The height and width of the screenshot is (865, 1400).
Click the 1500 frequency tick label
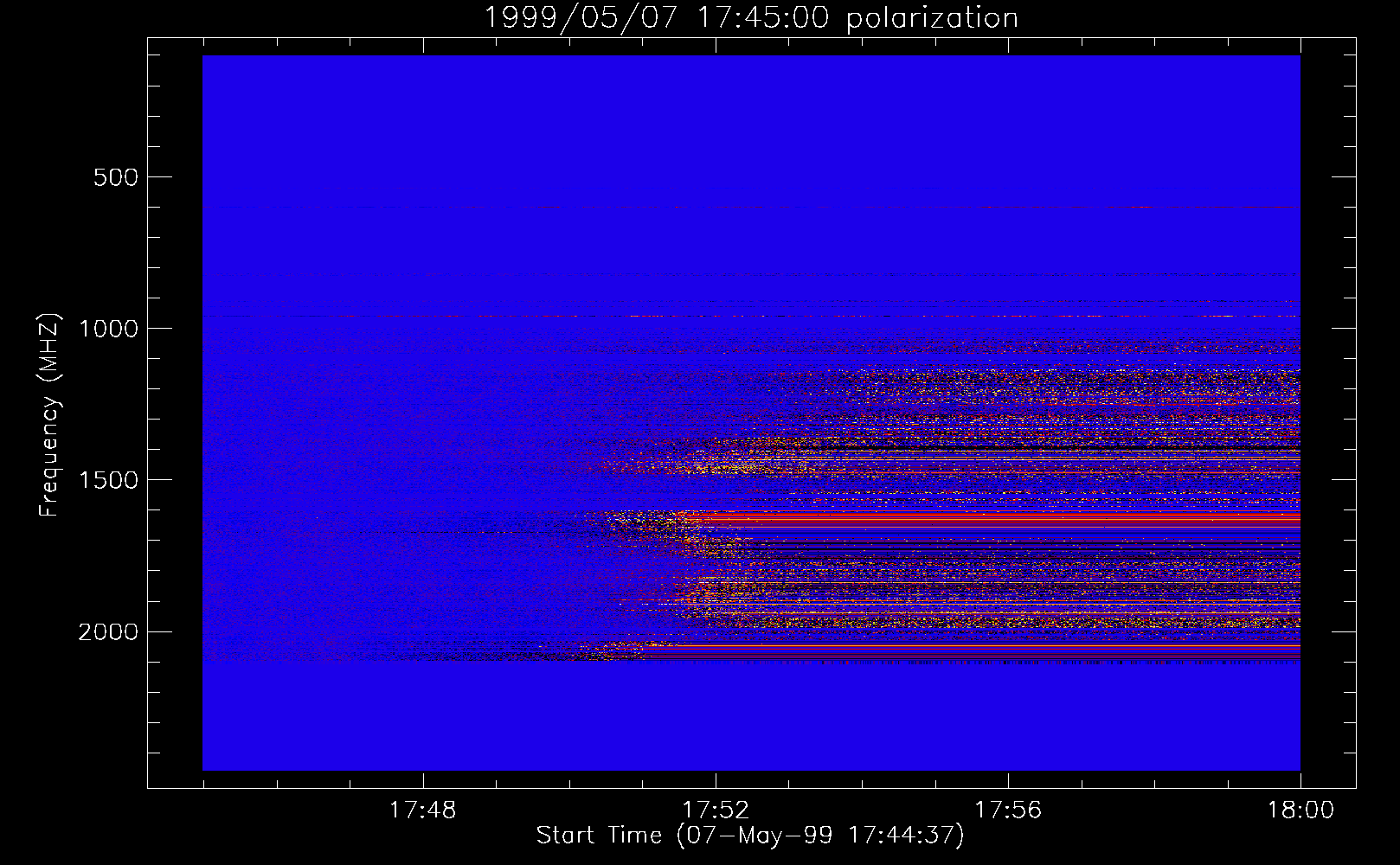pyautogui.click(x=108, y=480)
